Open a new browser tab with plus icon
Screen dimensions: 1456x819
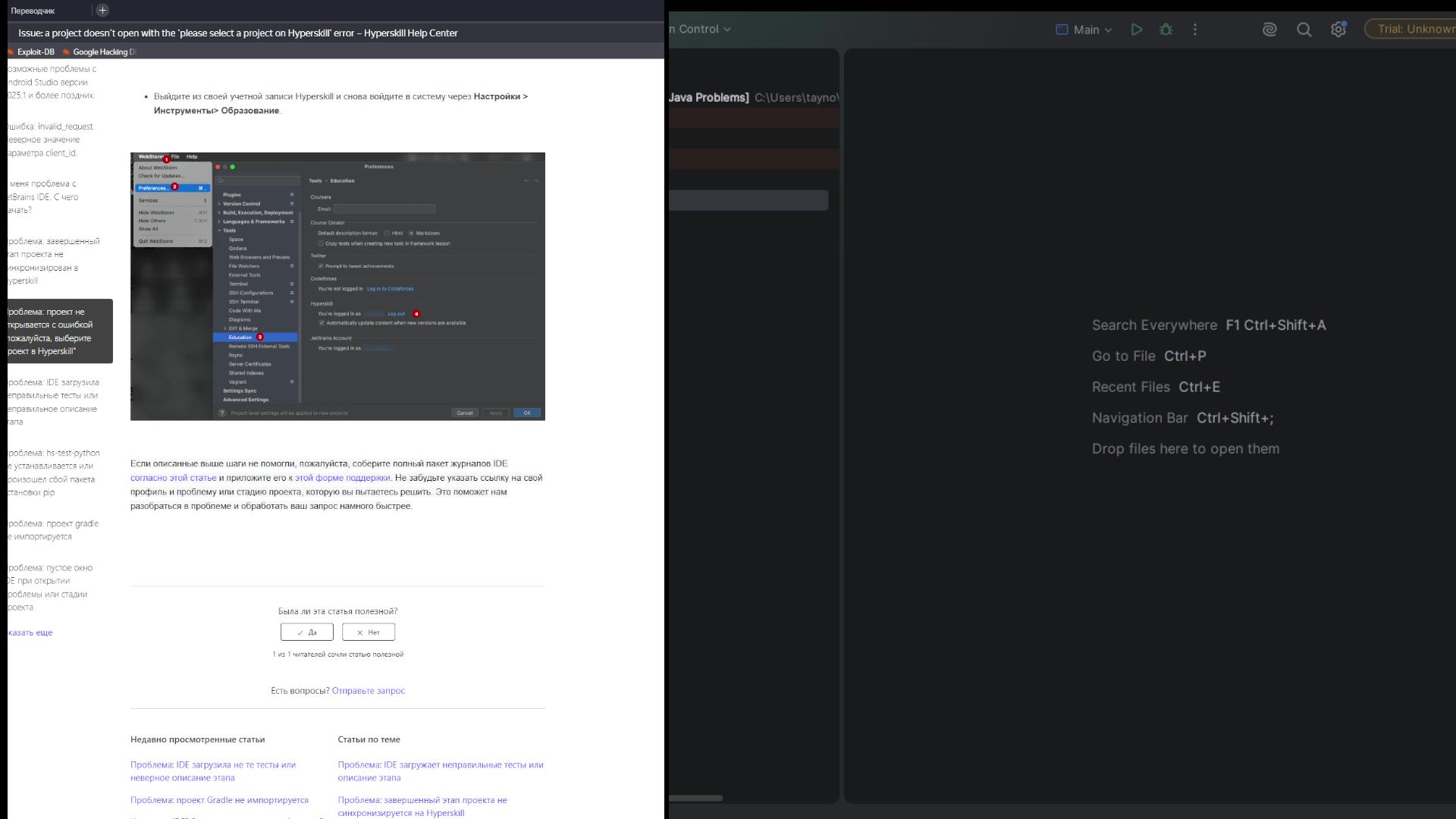coord(102,10)
